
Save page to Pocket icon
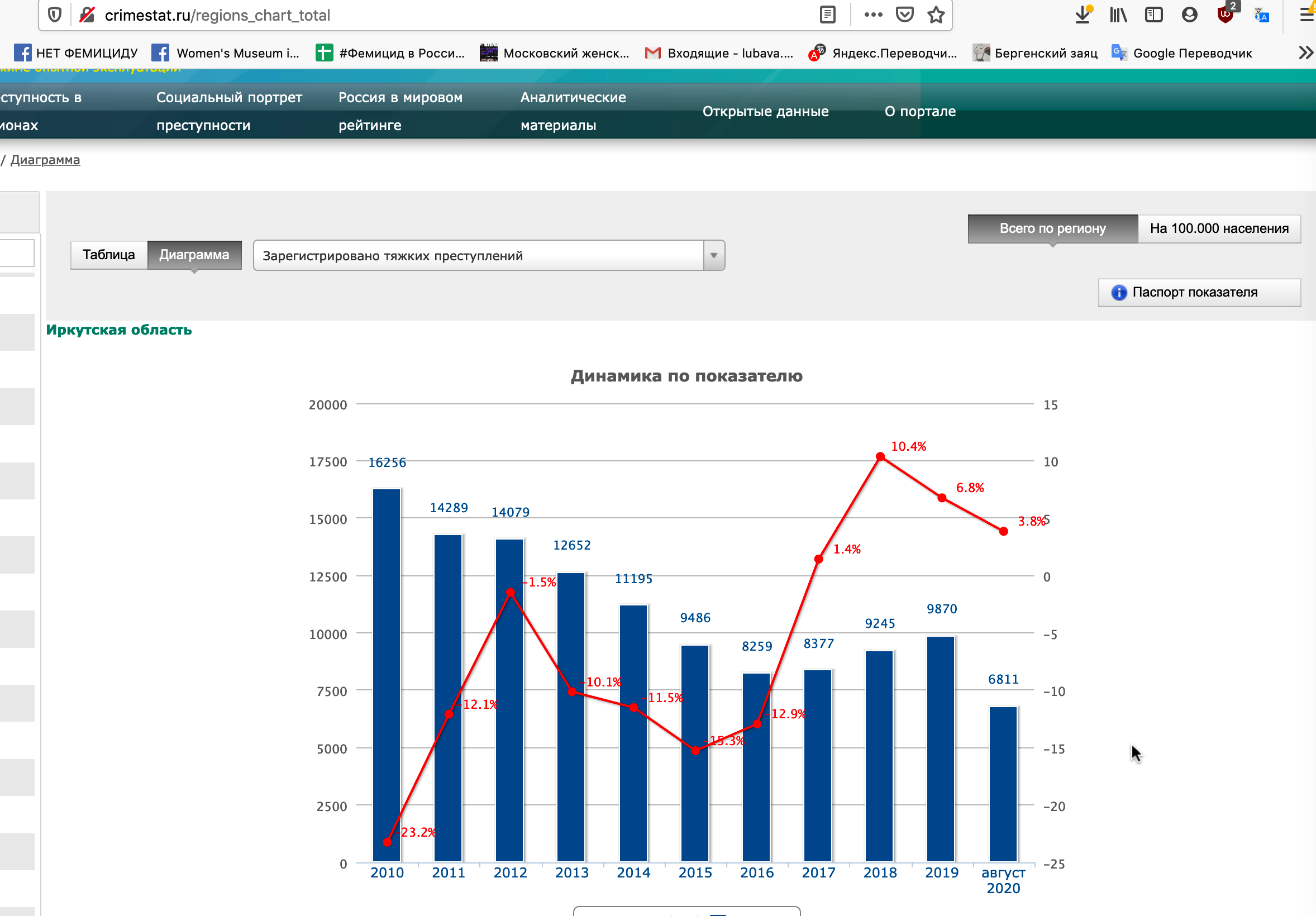[904, 15]
